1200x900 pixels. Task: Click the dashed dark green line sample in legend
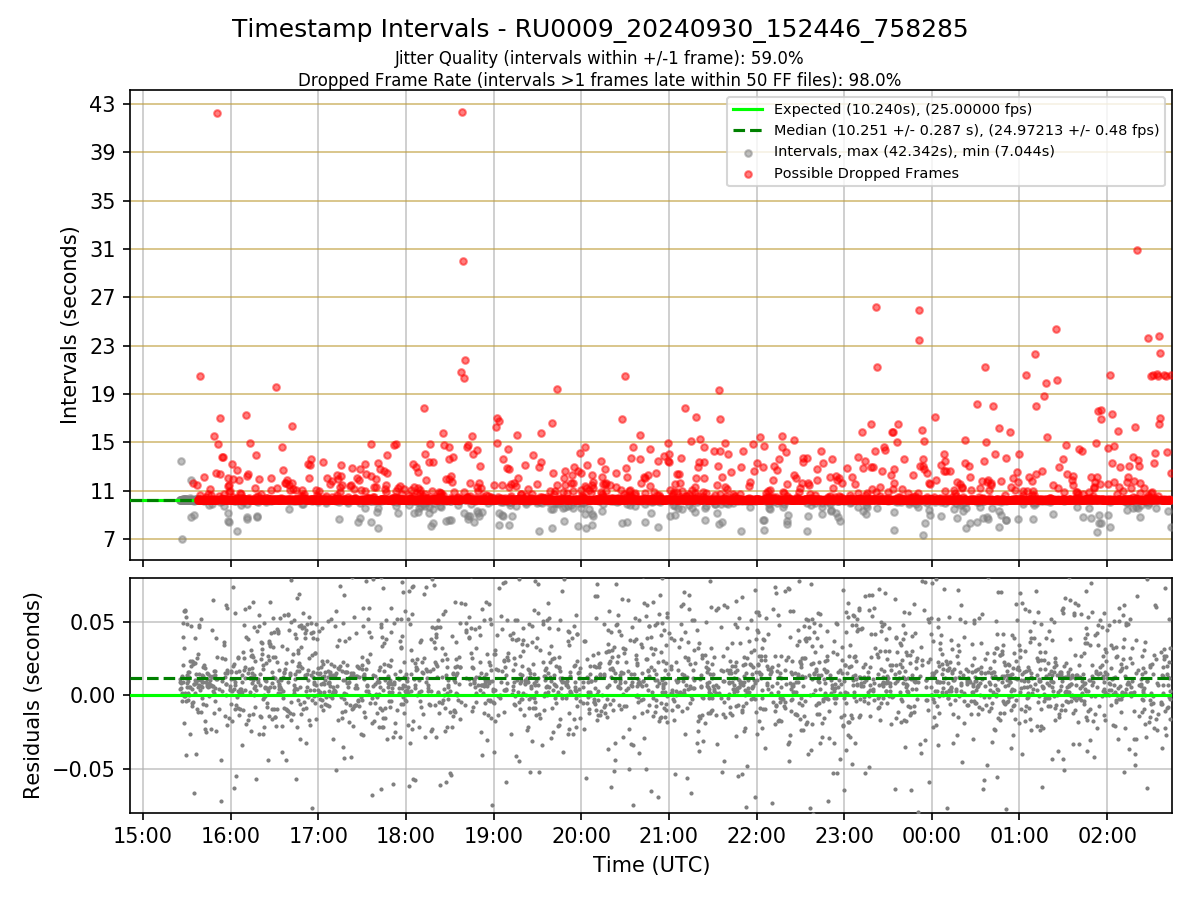pos(749,130)
